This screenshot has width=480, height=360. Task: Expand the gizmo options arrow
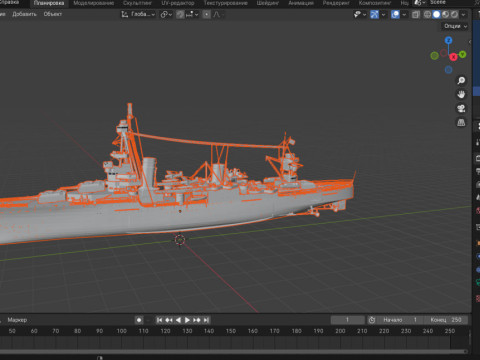coord(383,14)
